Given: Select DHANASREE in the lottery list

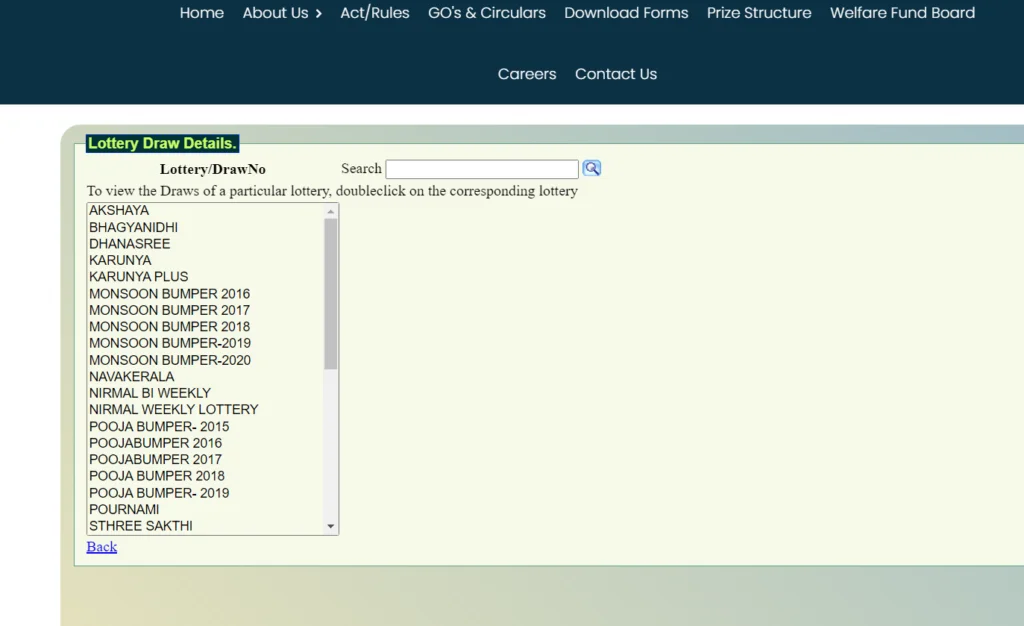Looking at the screenshot, I should (205, 243).
